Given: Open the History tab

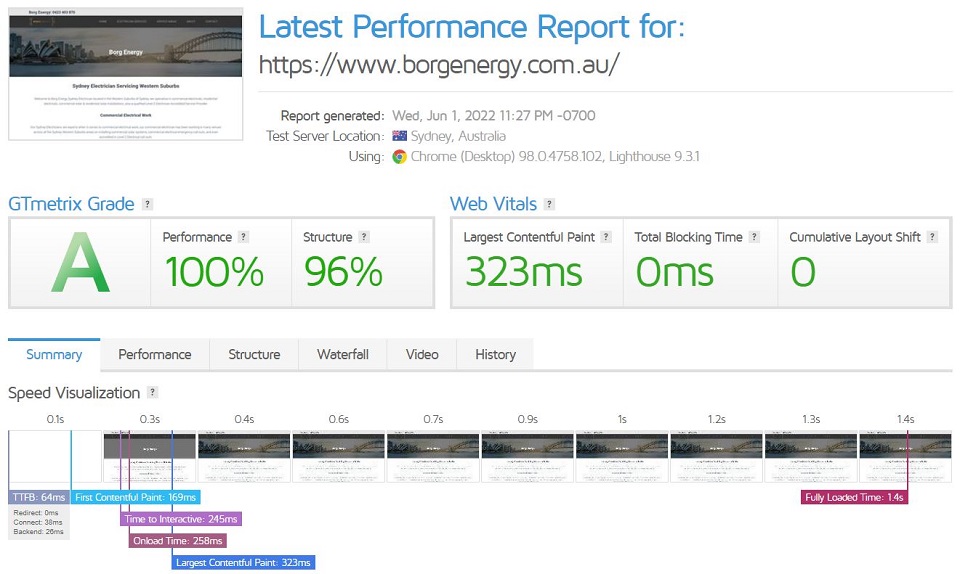Looking at the screenshot, I should pos(495,354).
